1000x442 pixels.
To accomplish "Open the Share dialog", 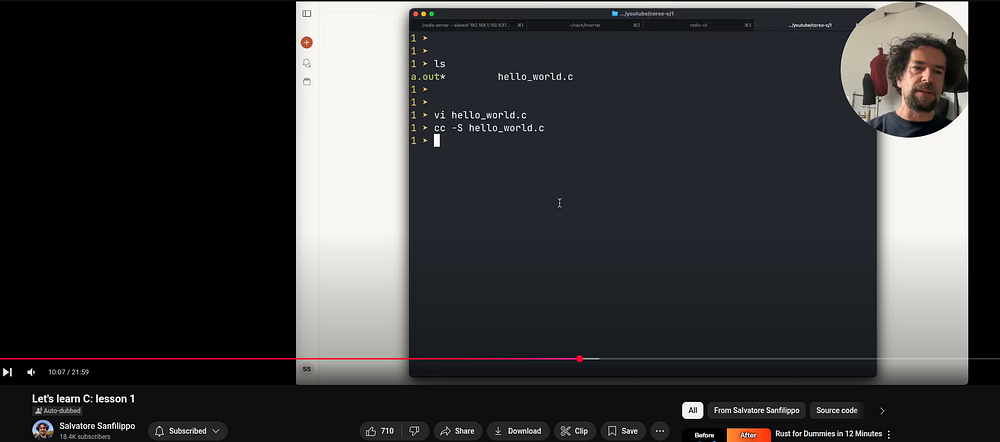I will click(x=457, y=431).
